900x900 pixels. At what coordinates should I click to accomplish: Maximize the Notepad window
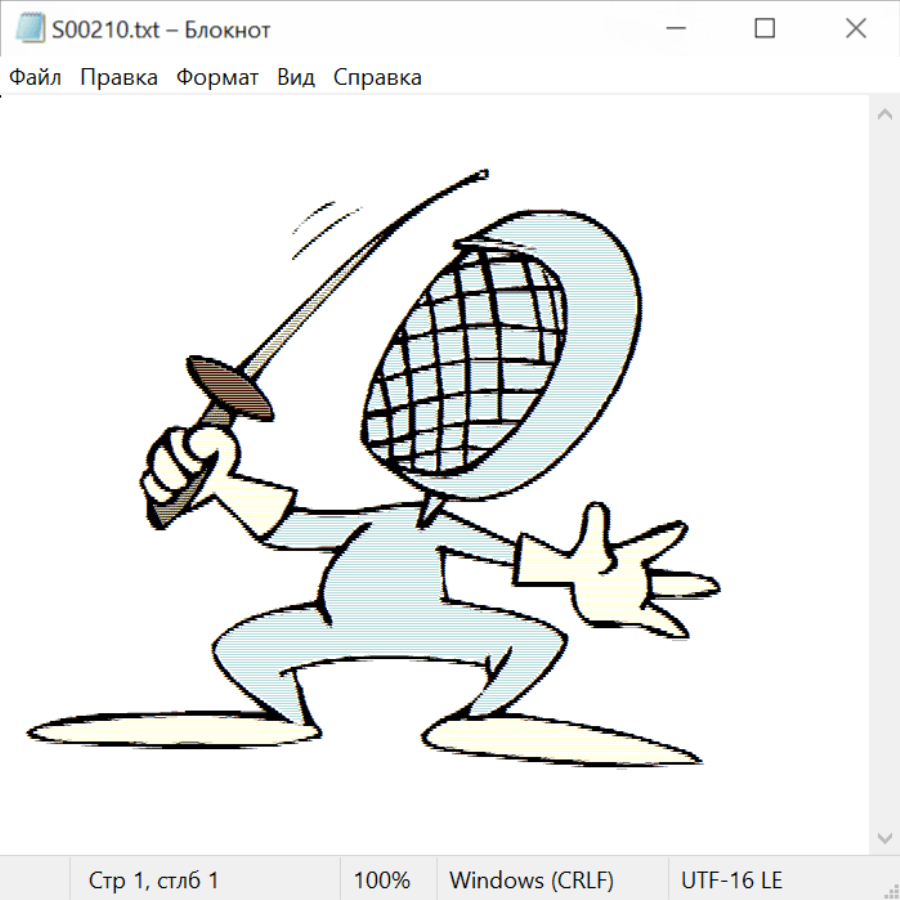[x=764, y=29]
